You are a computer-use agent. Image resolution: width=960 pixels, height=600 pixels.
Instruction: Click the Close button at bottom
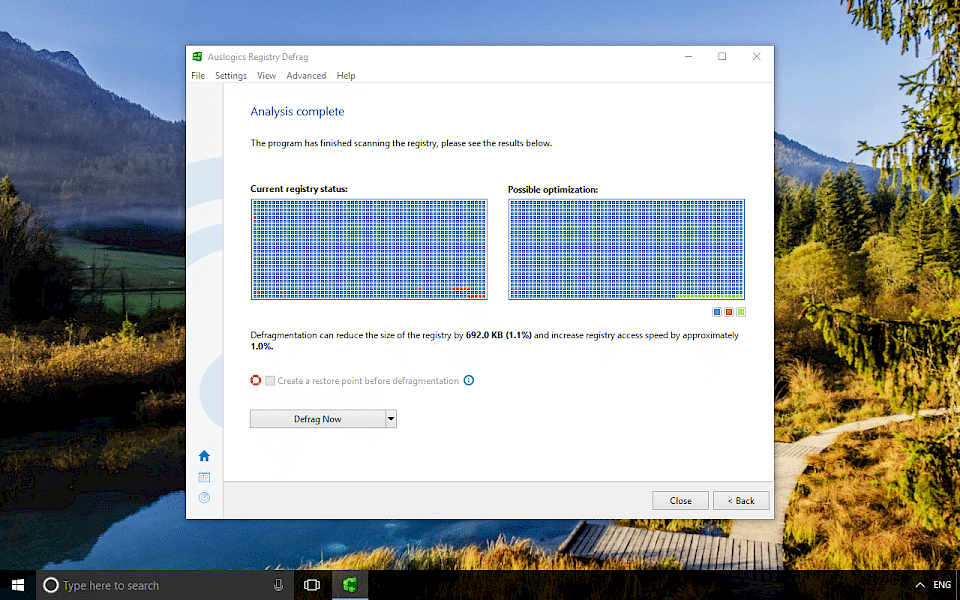[x=680, y=500]
